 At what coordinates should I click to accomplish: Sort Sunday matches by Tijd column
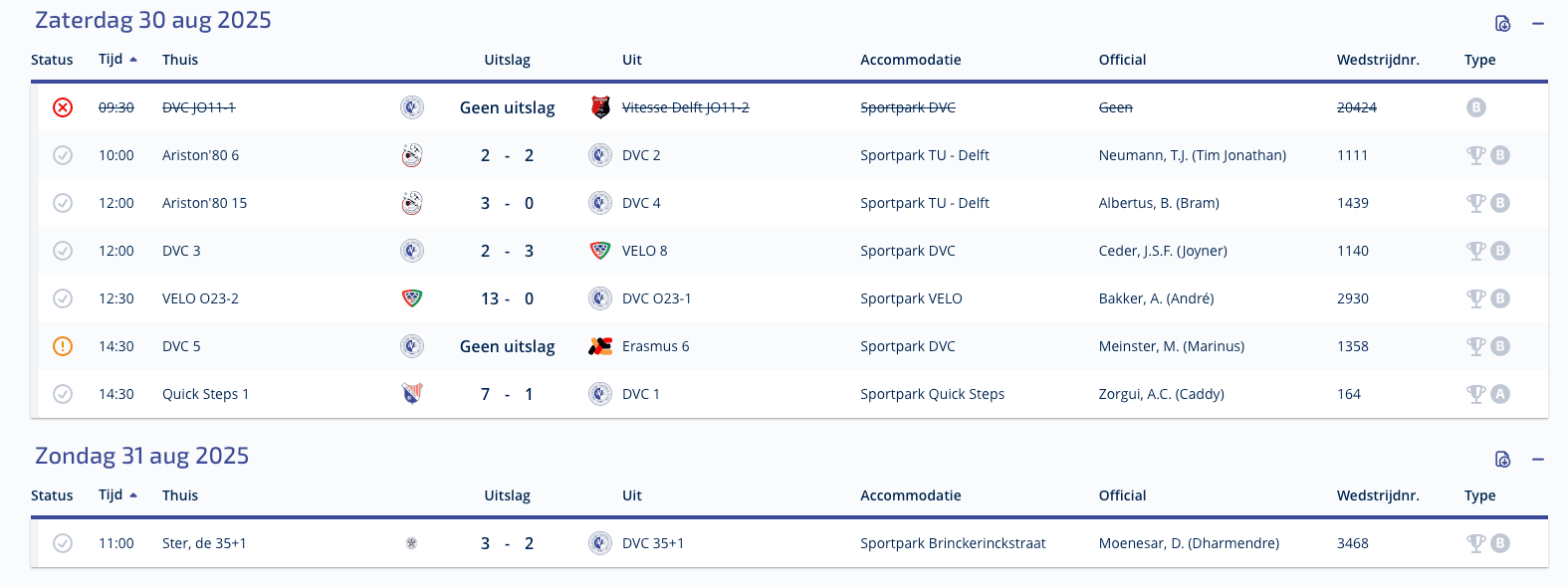pos(117,495)
